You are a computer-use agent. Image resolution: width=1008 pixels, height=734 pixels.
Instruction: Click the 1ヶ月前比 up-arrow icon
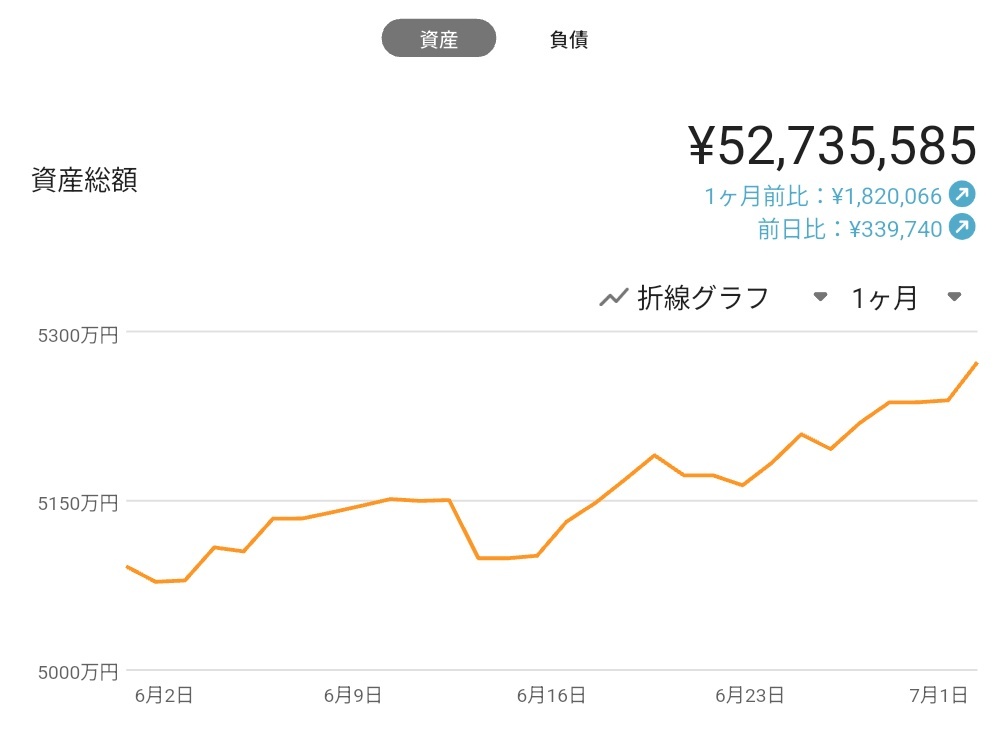[x=962, y=195]
